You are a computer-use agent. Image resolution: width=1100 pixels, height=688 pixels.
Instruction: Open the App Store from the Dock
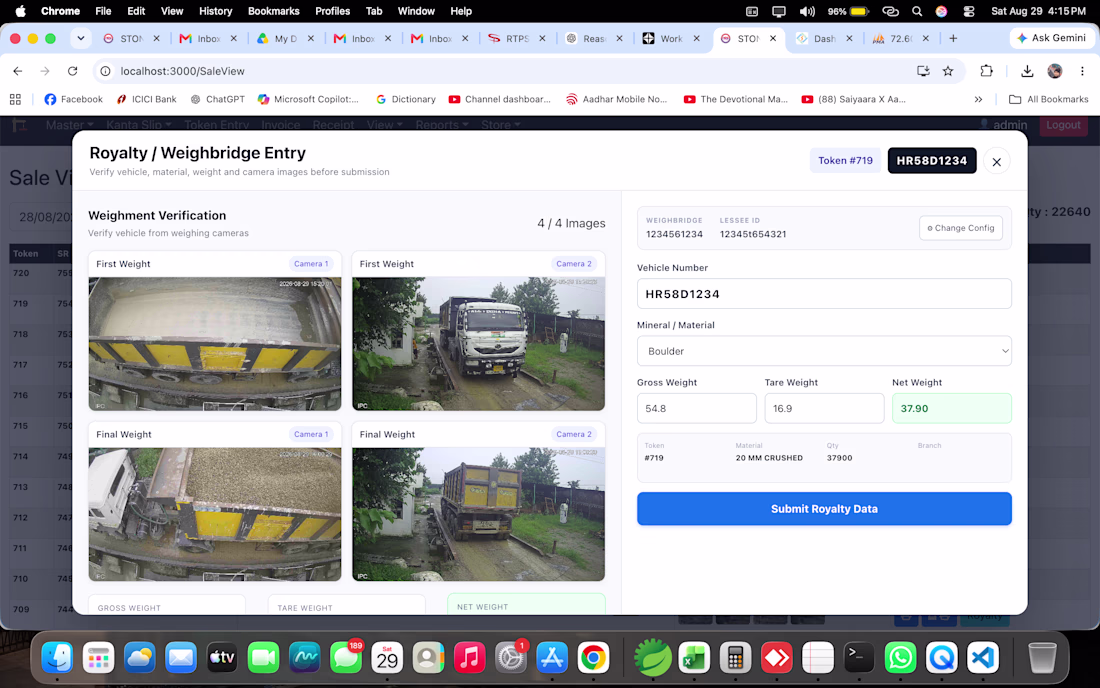tap(552, 658)
